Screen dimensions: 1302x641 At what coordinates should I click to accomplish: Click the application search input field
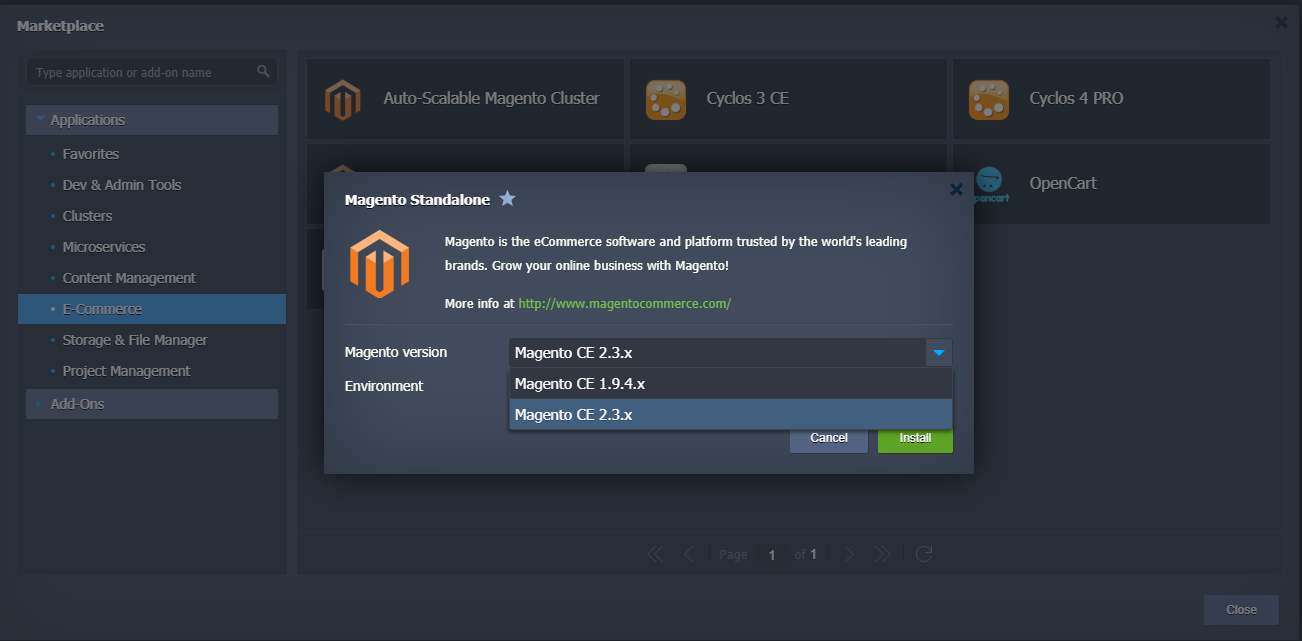click(x=140, y=73)
